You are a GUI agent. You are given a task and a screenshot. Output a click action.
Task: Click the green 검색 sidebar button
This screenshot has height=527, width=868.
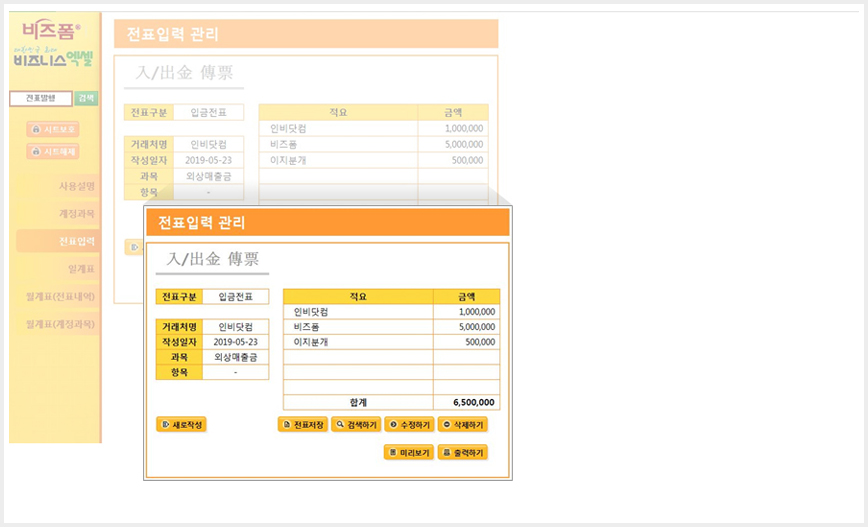(86, 99)
